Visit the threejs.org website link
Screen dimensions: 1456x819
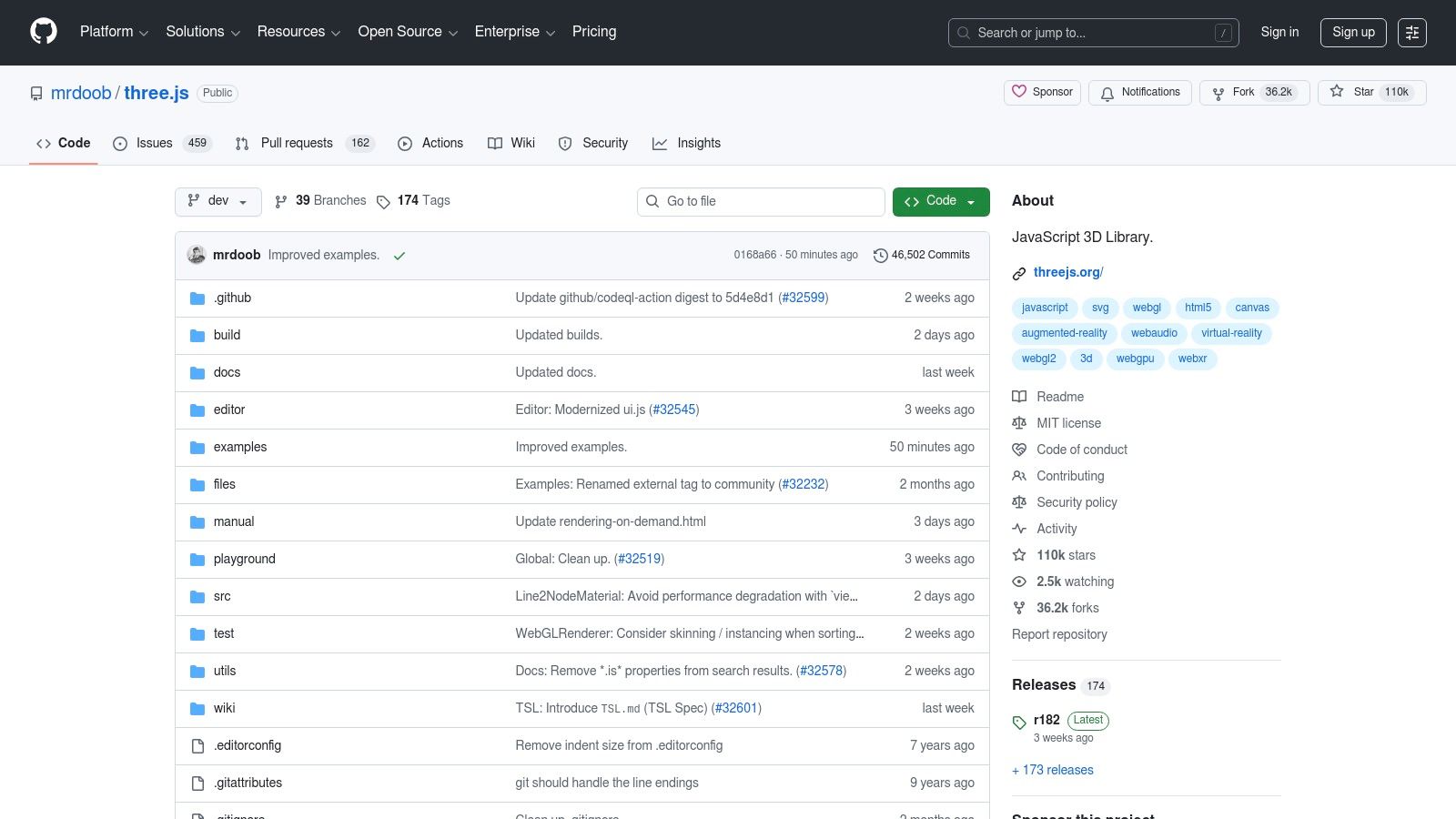point(1067,272)
